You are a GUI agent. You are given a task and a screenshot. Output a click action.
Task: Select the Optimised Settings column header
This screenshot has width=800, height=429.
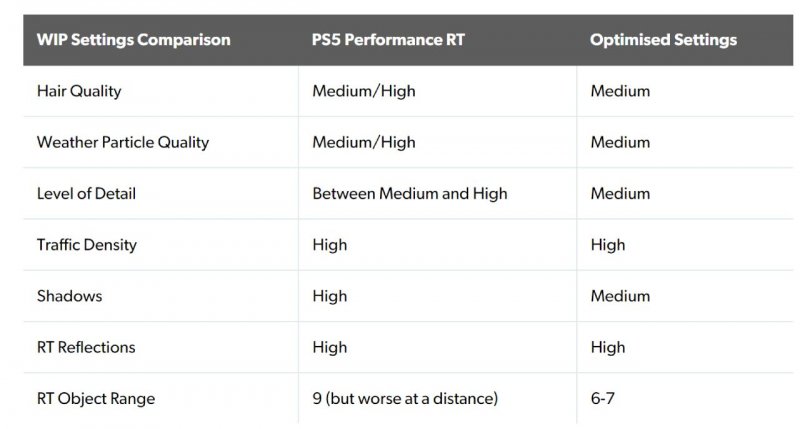click(663, 40)
